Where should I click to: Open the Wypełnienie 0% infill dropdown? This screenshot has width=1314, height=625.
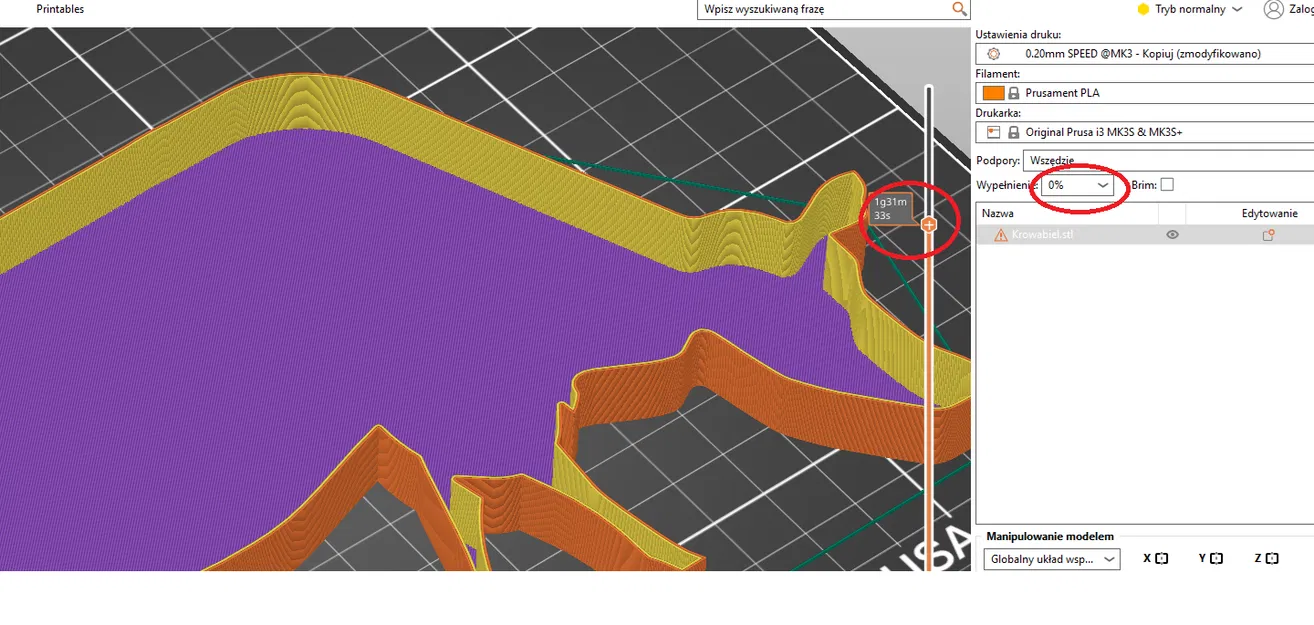click(1079, 186)
